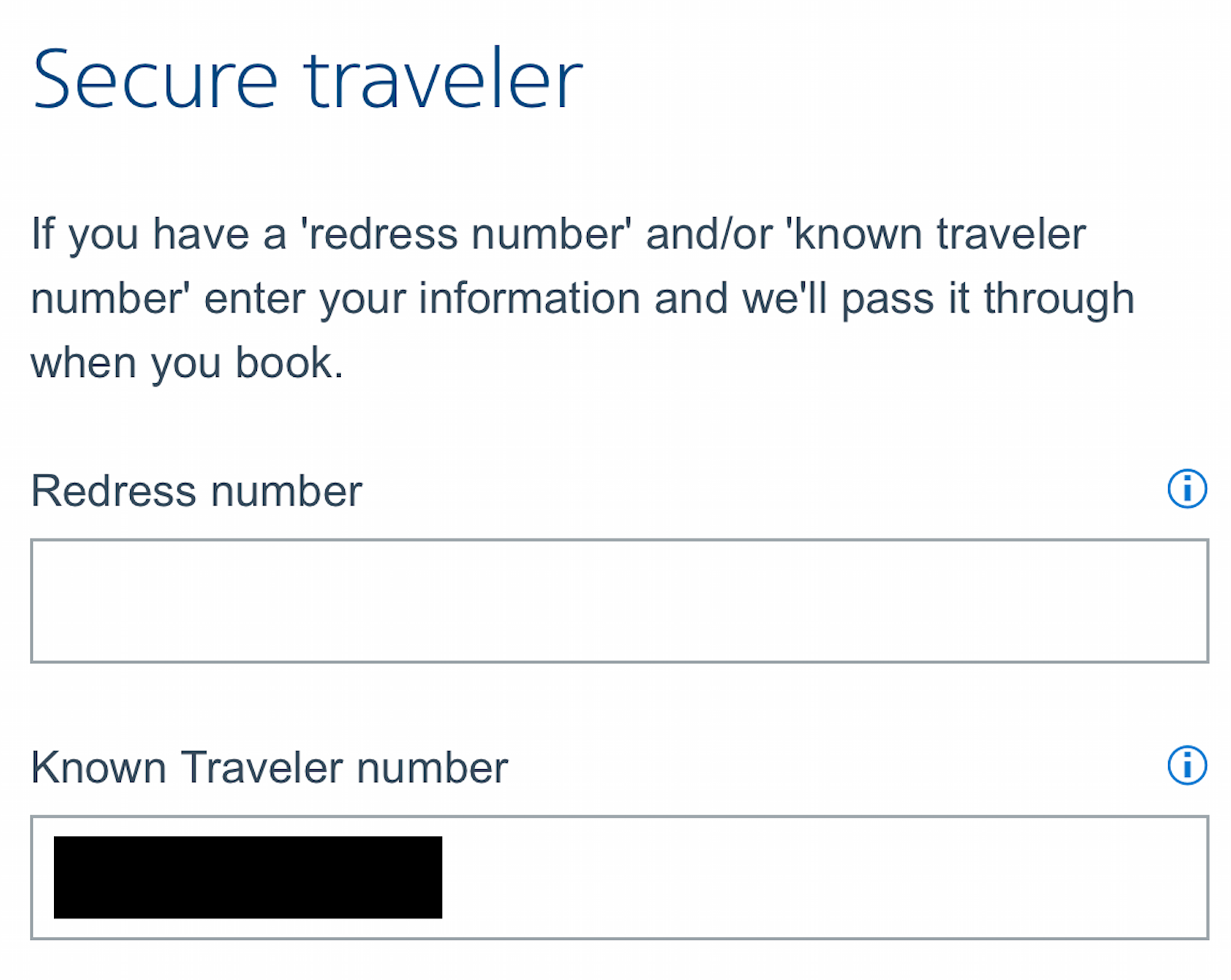Click the 'Known Traveler number' field label
This screenshot has height=980, width=1231.
tap(269, 768)
